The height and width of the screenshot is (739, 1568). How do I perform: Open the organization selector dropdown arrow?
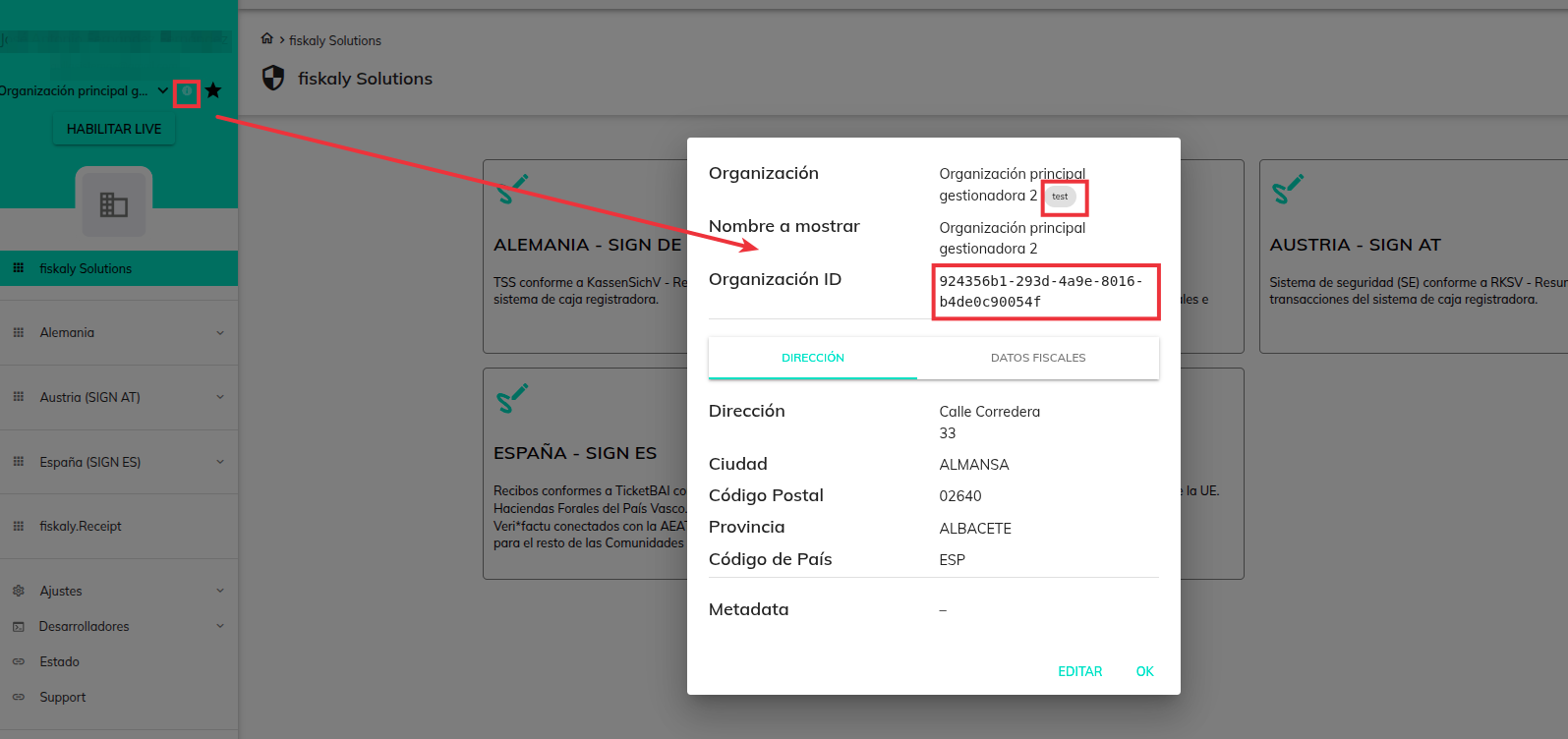[163, 90]
